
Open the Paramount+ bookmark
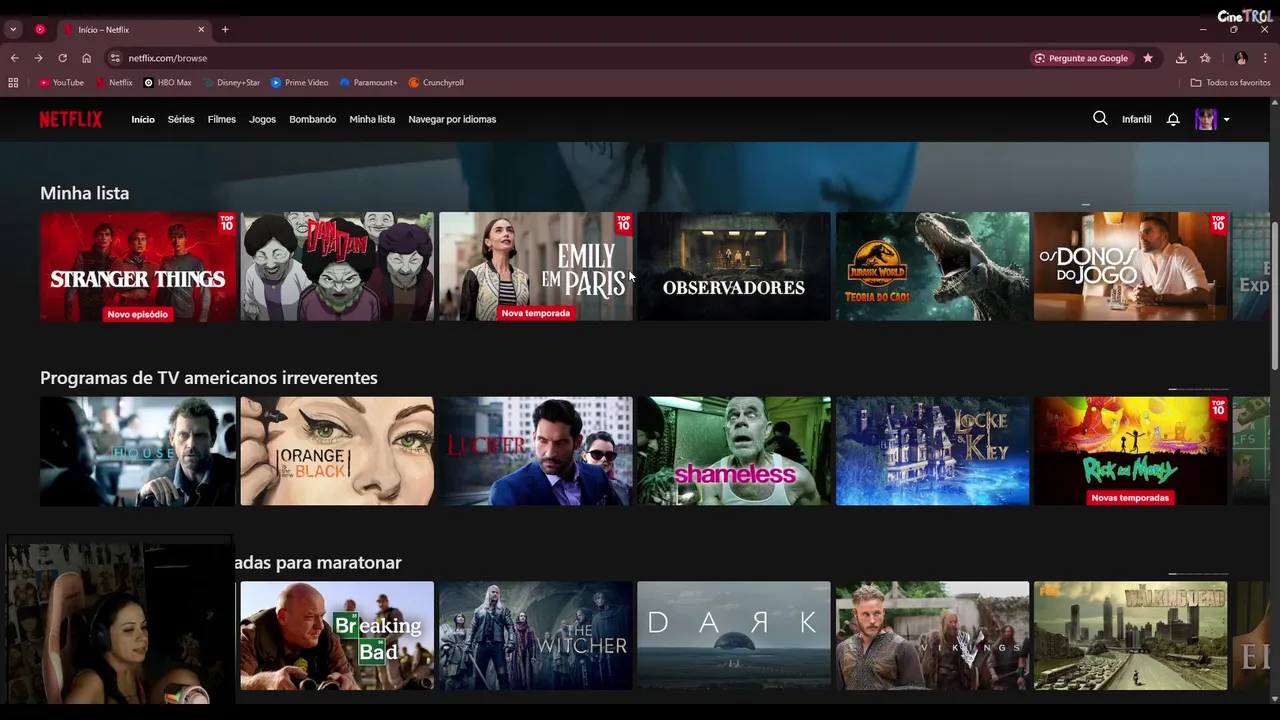pos(368,83)
